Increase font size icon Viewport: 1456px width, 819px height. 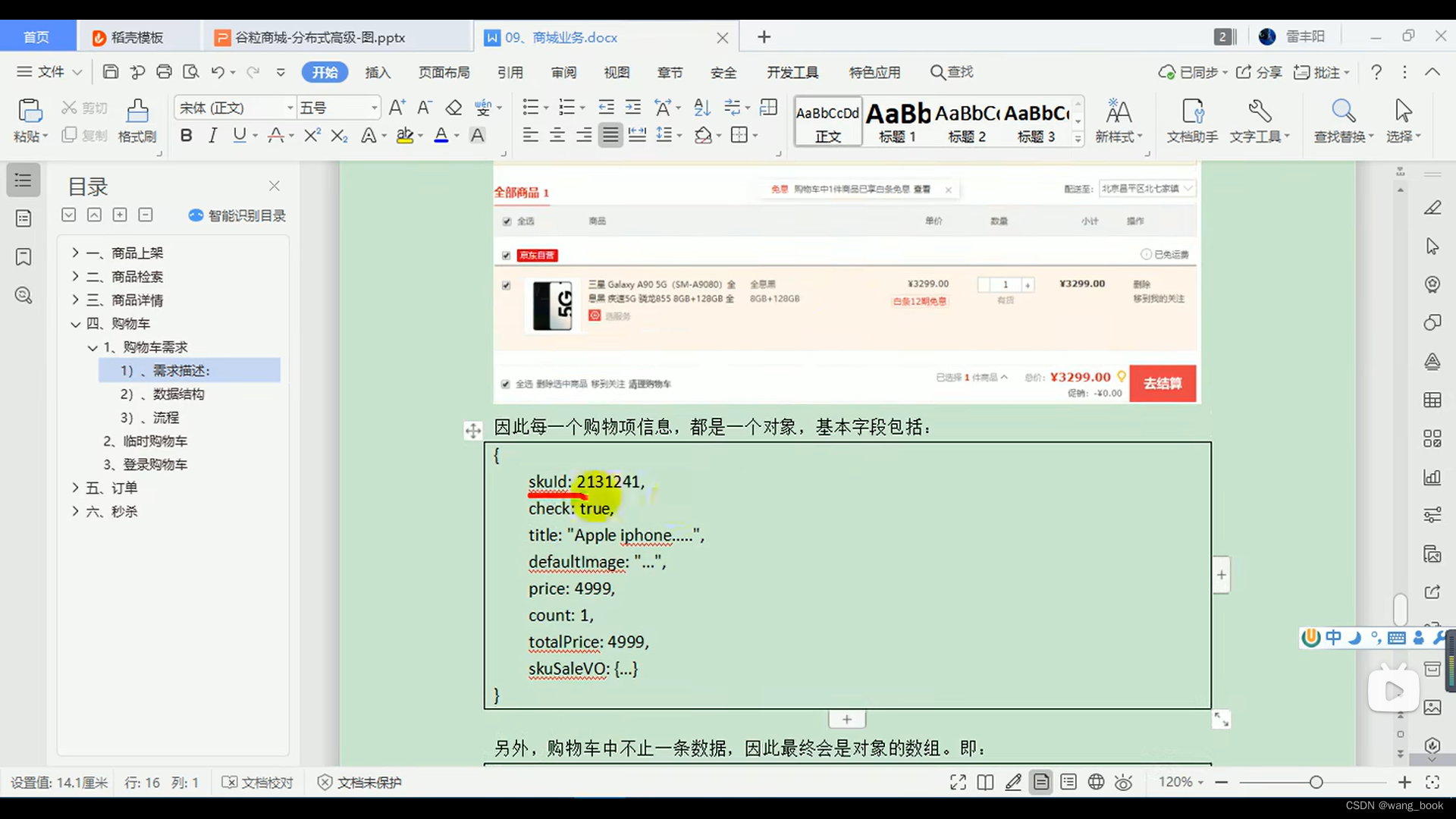397,108
